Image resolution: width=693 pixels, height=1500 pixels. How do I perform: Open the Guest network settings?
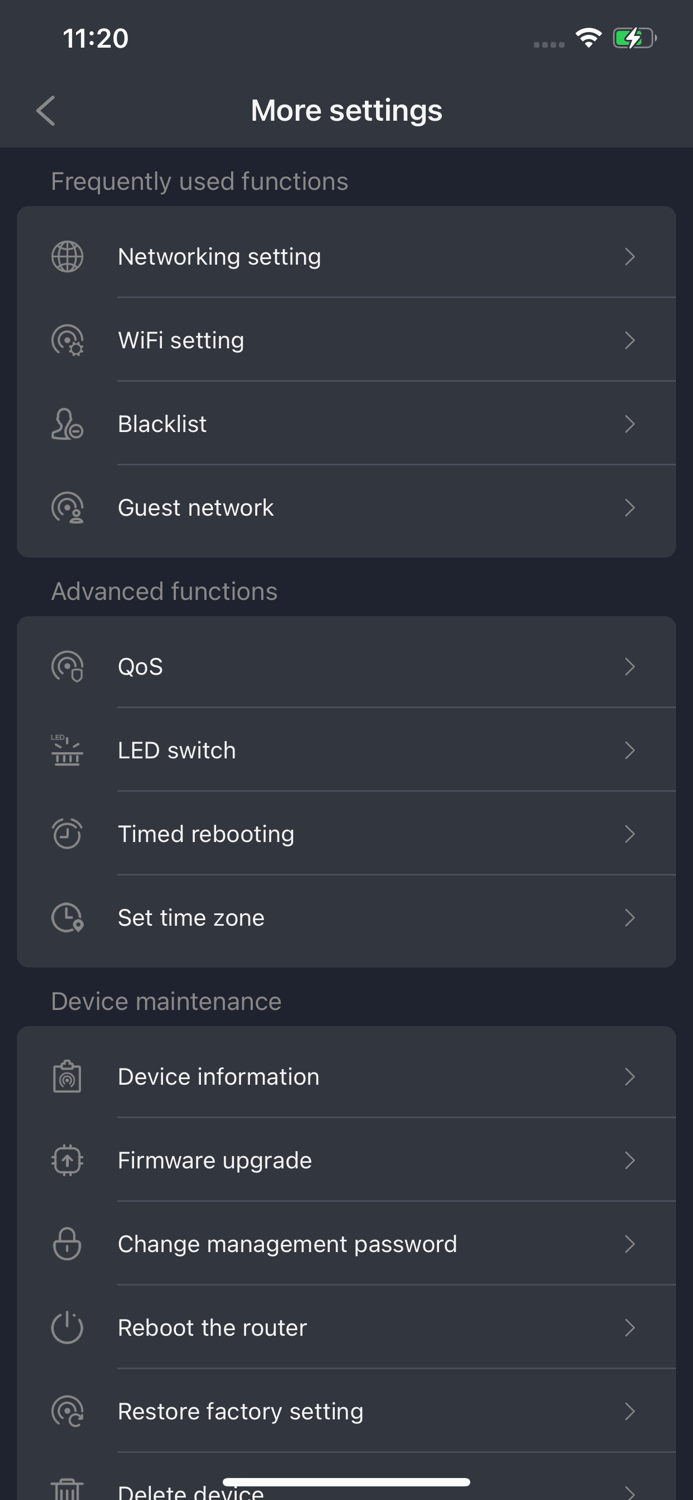point(346,508)
